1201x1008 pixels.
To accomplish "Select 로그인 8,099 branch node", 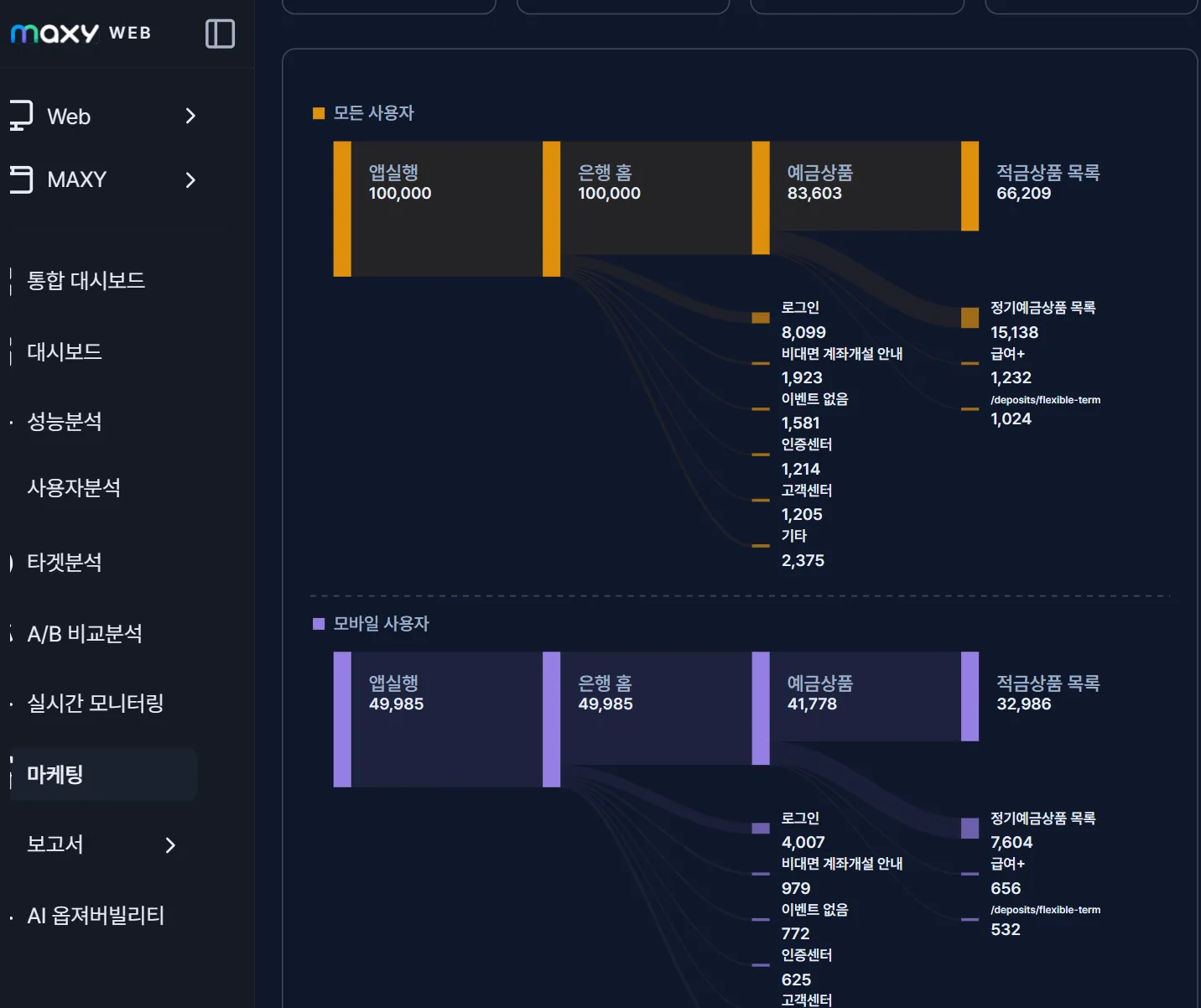I will (x=761, y=318).
